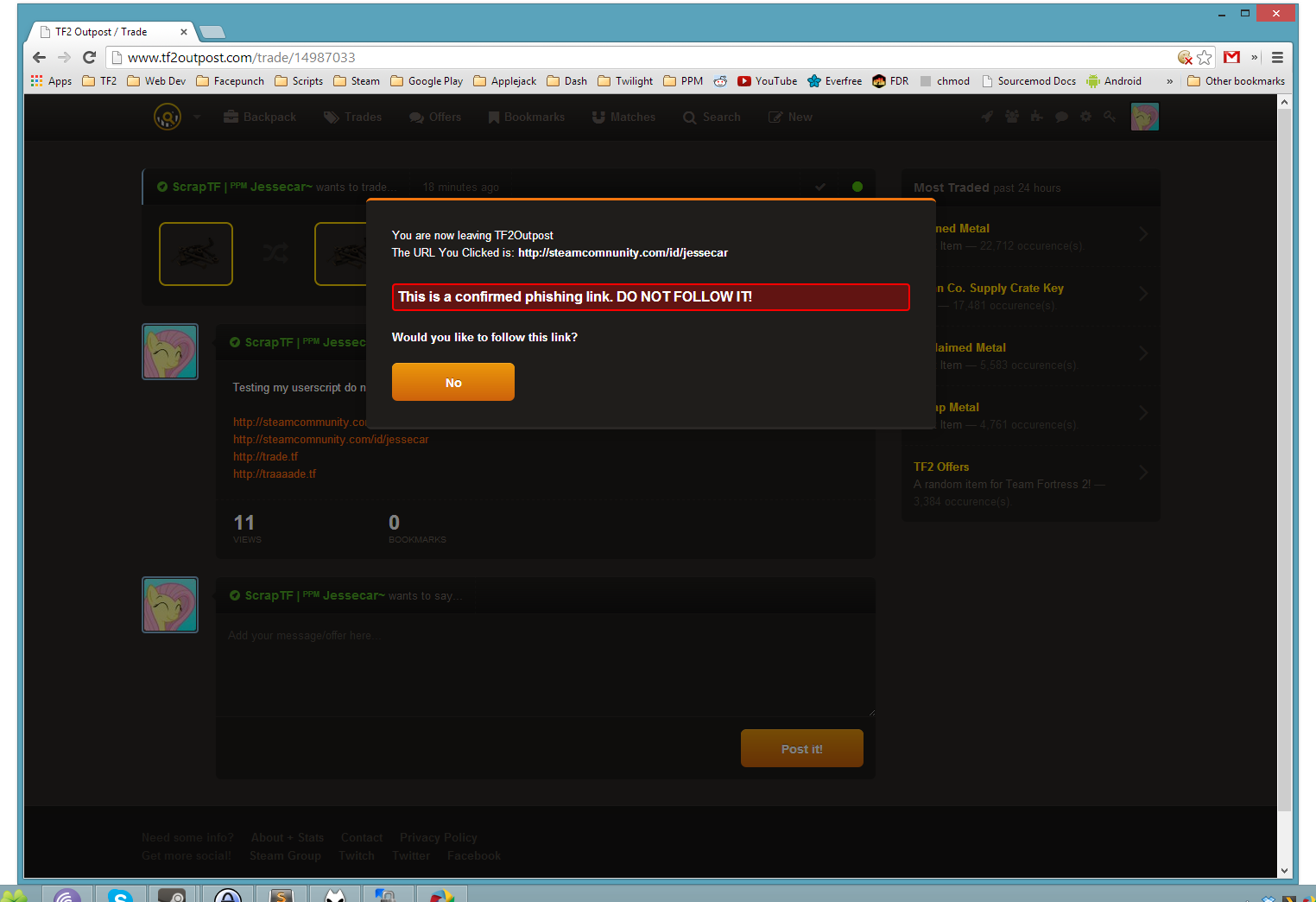Reload the current page
This screenshot has width=1316, height=902.
89,57
